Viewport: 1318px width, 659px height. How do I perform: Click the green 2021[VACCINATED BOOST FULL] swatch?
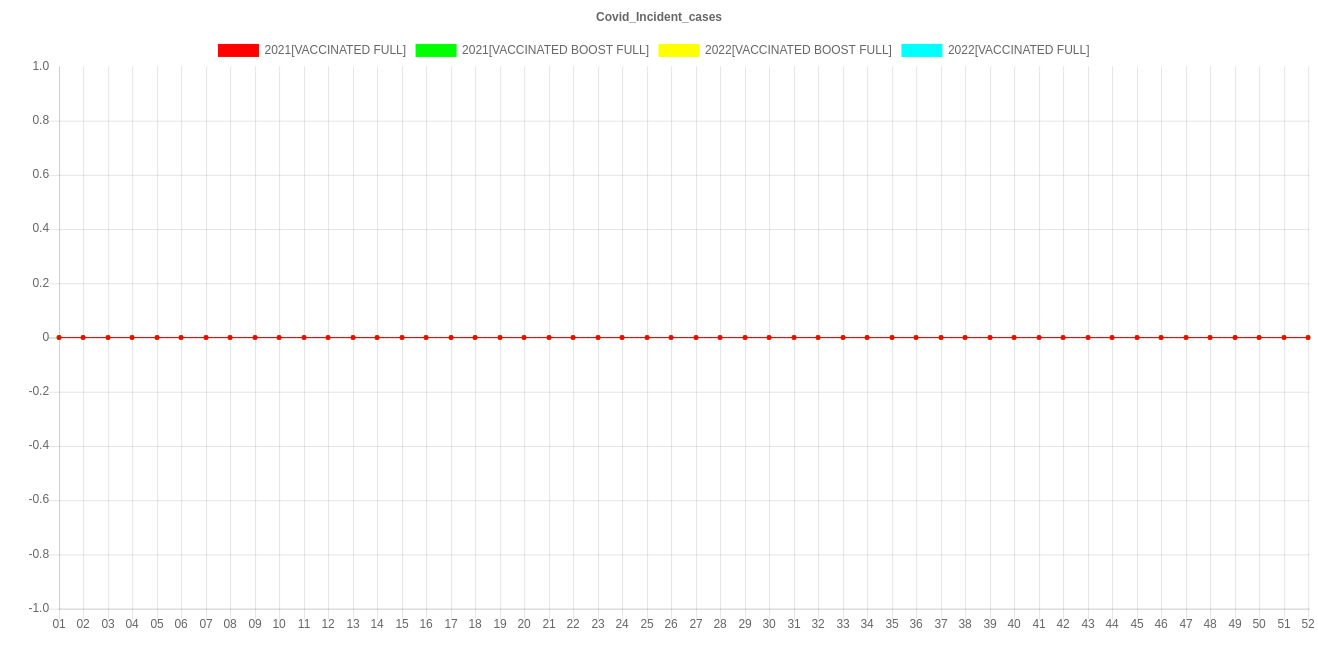tap(435, 50)
